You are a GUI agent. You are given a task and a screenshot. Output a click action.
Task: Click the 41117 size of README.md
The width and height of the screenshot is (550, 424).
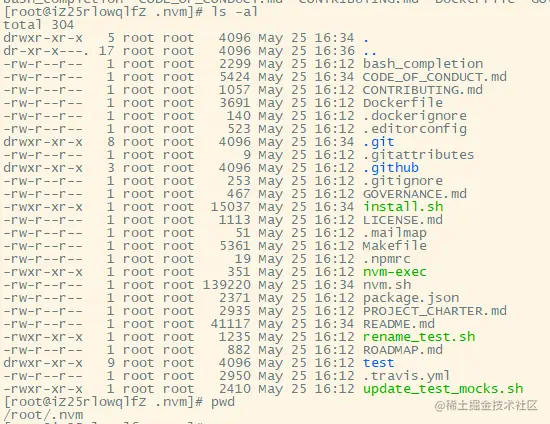(231, 324)
